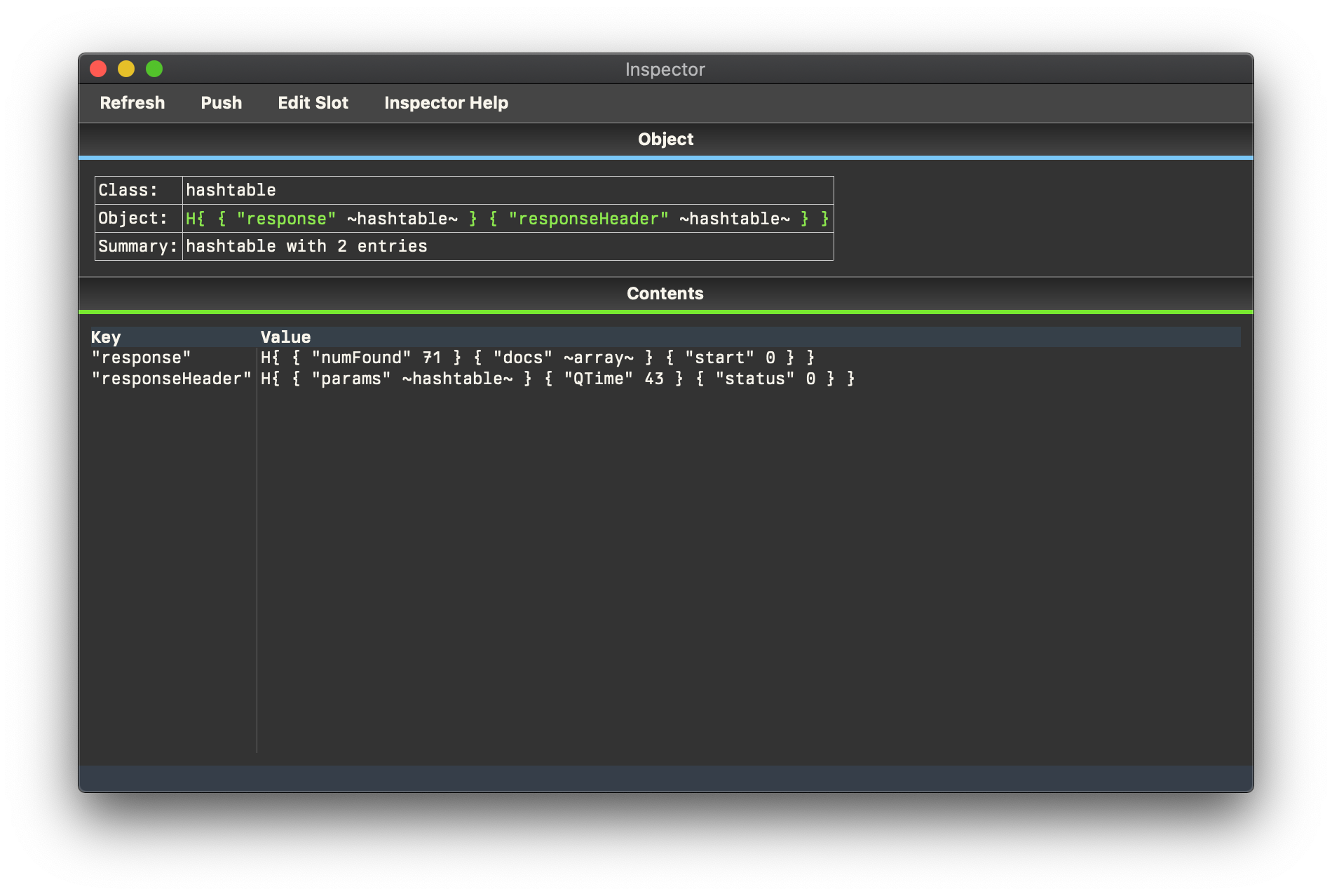
Task: Select the "responseHeader" key cell
Action: coord(171,379)
